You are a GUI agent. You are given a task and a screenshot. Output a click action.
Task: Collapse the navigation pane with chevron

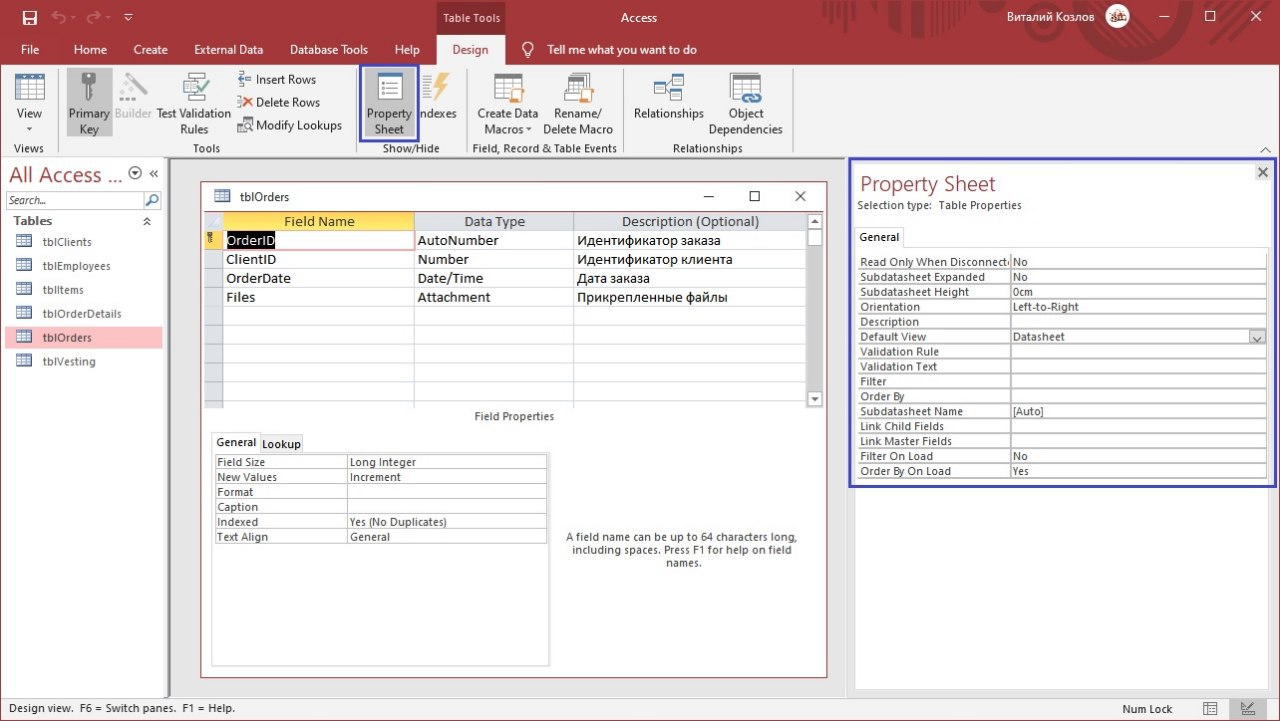click(x=154, y=174)
